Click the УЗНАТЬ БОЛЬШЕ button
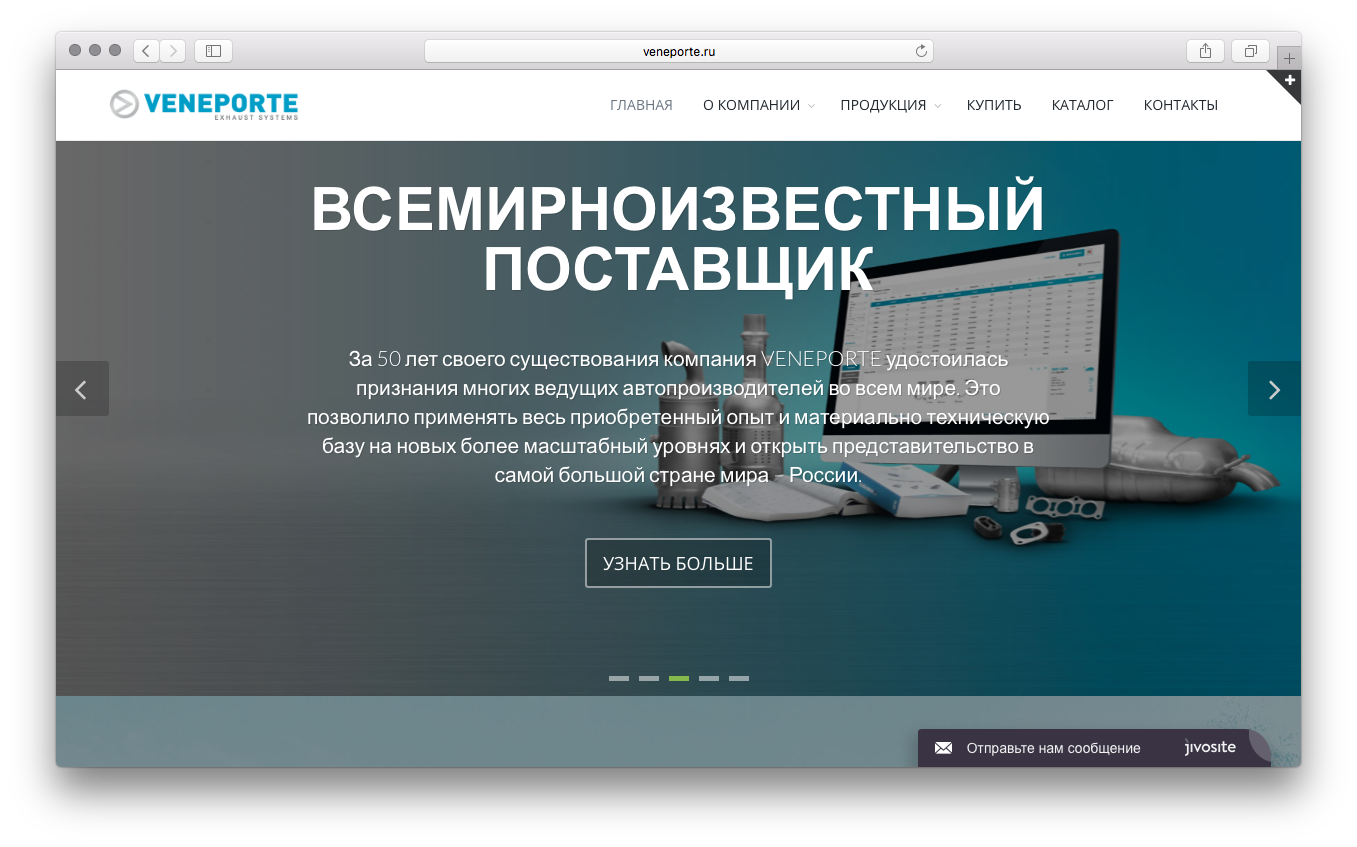 [678, 563]
